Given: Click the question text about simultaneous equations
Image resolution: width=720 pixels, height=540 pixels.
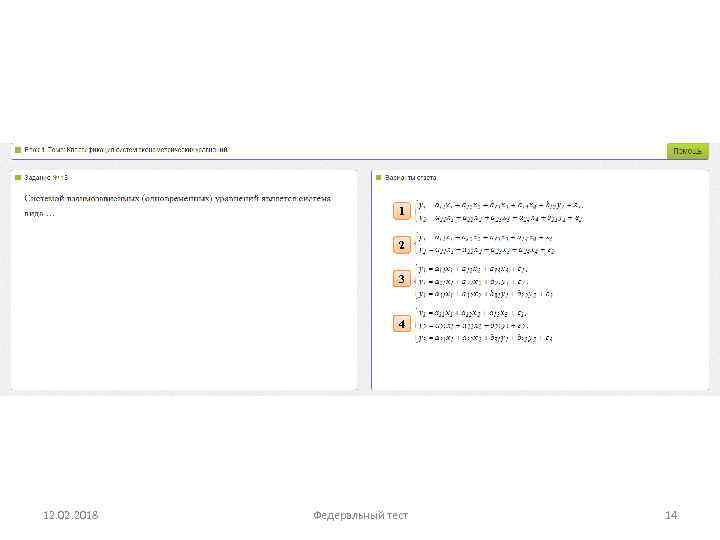Looking at the screenshot, I should (177, 206).
